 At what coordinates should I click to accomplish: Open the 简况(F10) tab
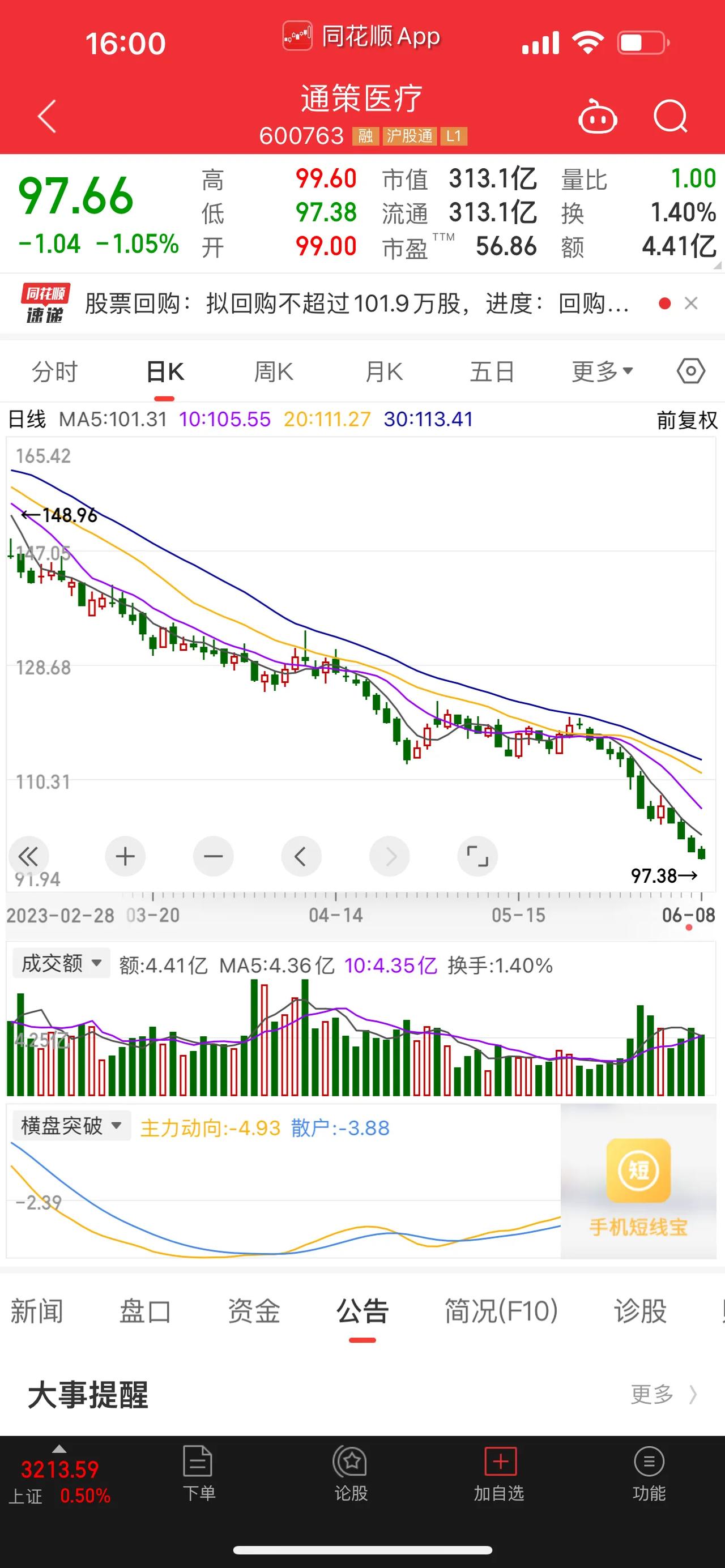point(501,1310)
